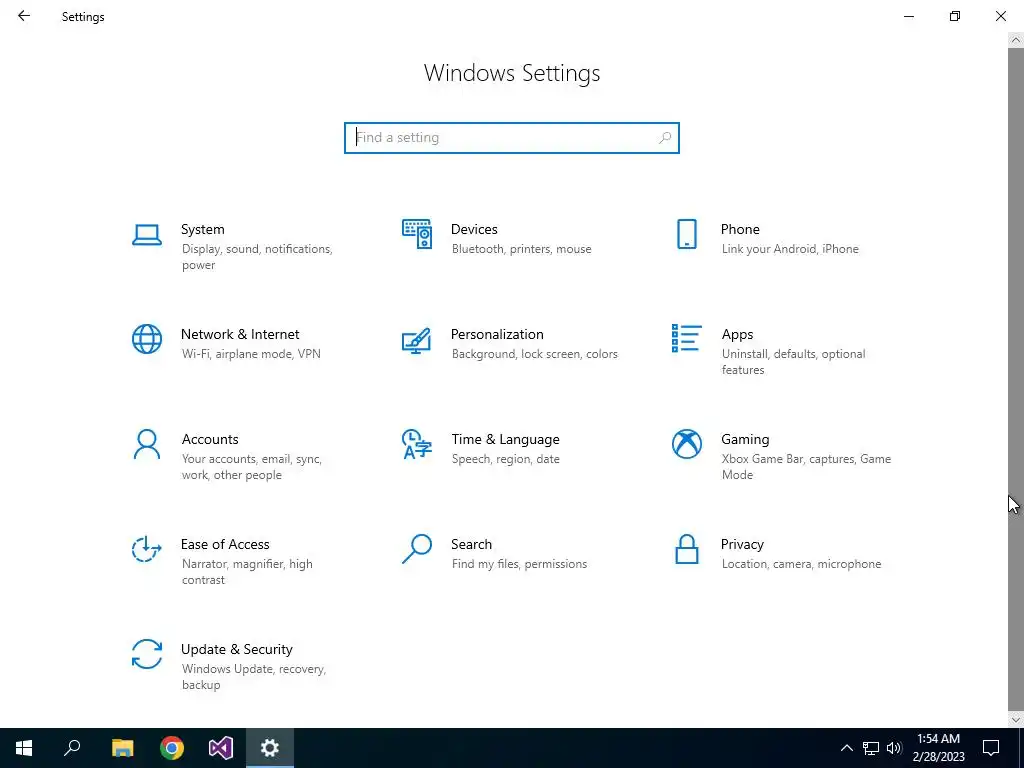Click 'Find my files, permissions' text
Screen dimensions: 1024x768
(x=519, y=564)
